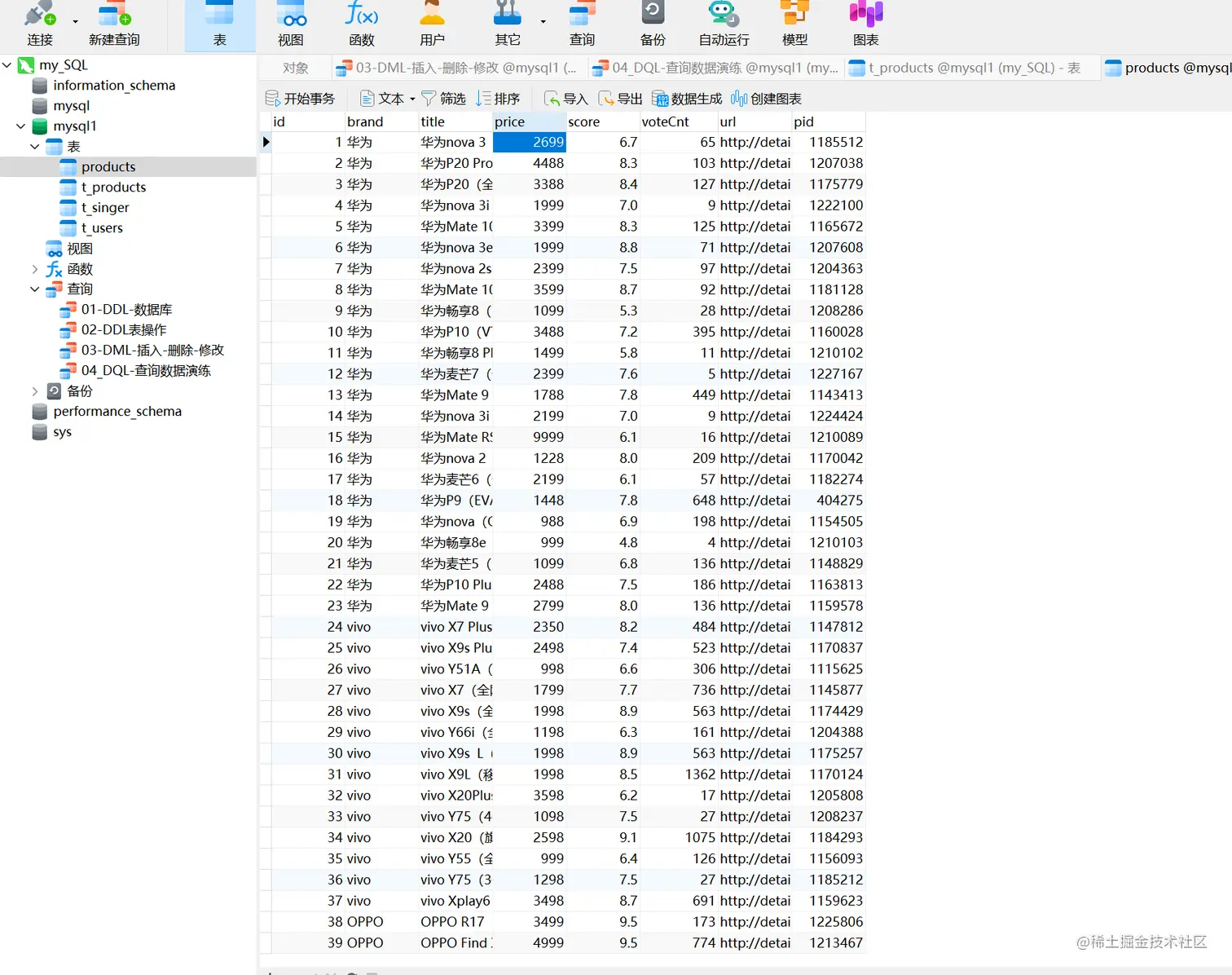
Task: Collapse the 查询 queries folder
Action: (x=34, y=289)
